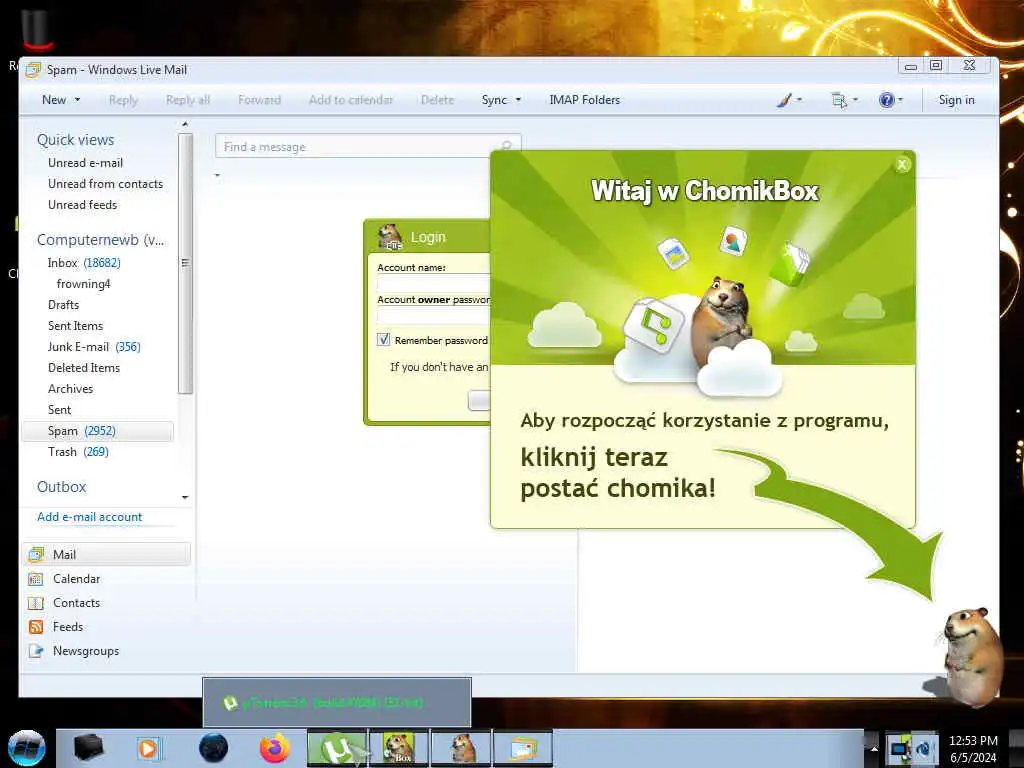Image resolution: width=1024 pixels, height=768 pixels.
Task: Open the Deleted Items folder
Action: pos(84,367)
